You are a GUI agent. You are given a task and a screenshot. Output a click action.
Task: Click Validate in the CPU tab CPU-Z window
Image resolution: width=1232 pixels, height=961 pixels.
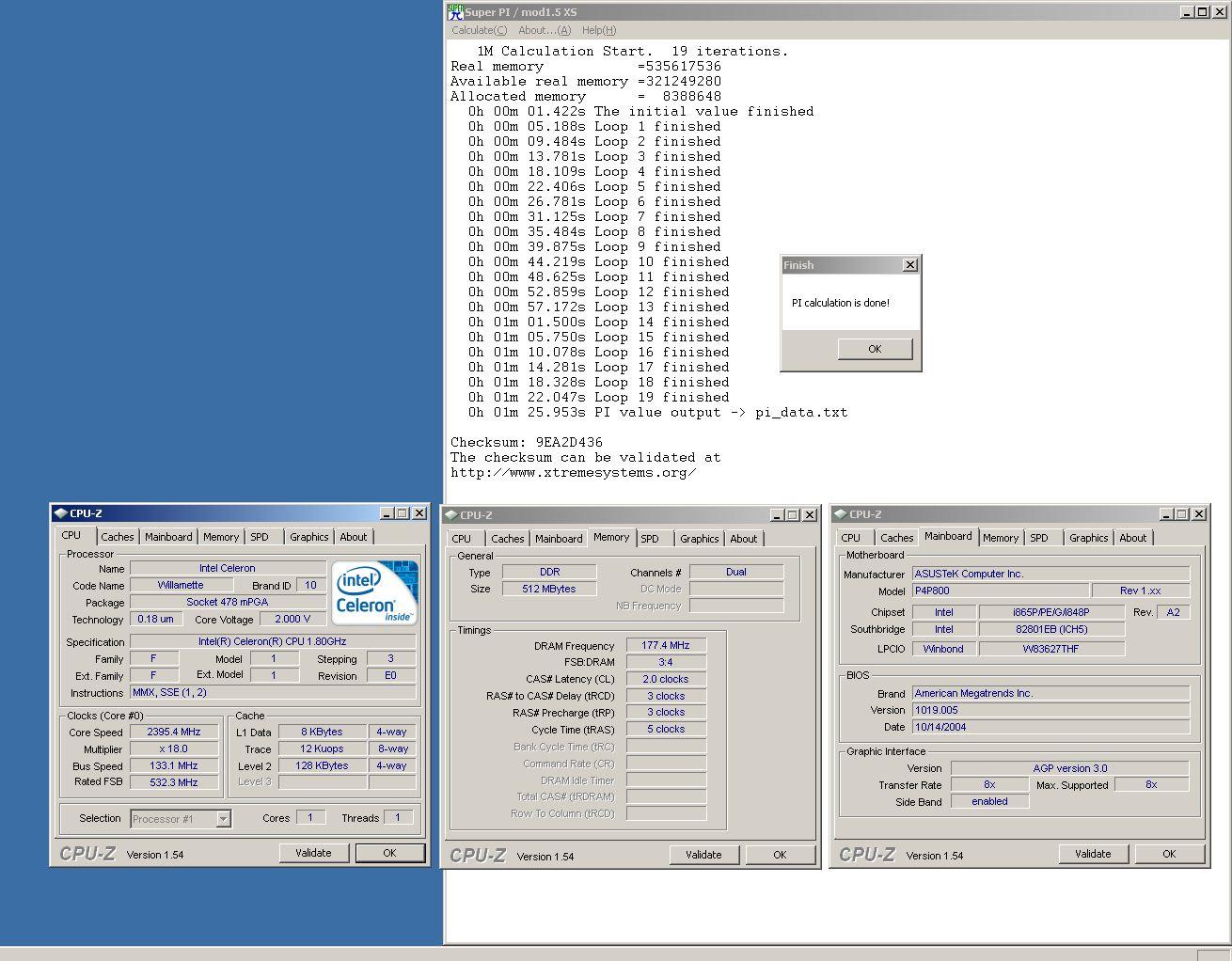(x=313, y=853)
